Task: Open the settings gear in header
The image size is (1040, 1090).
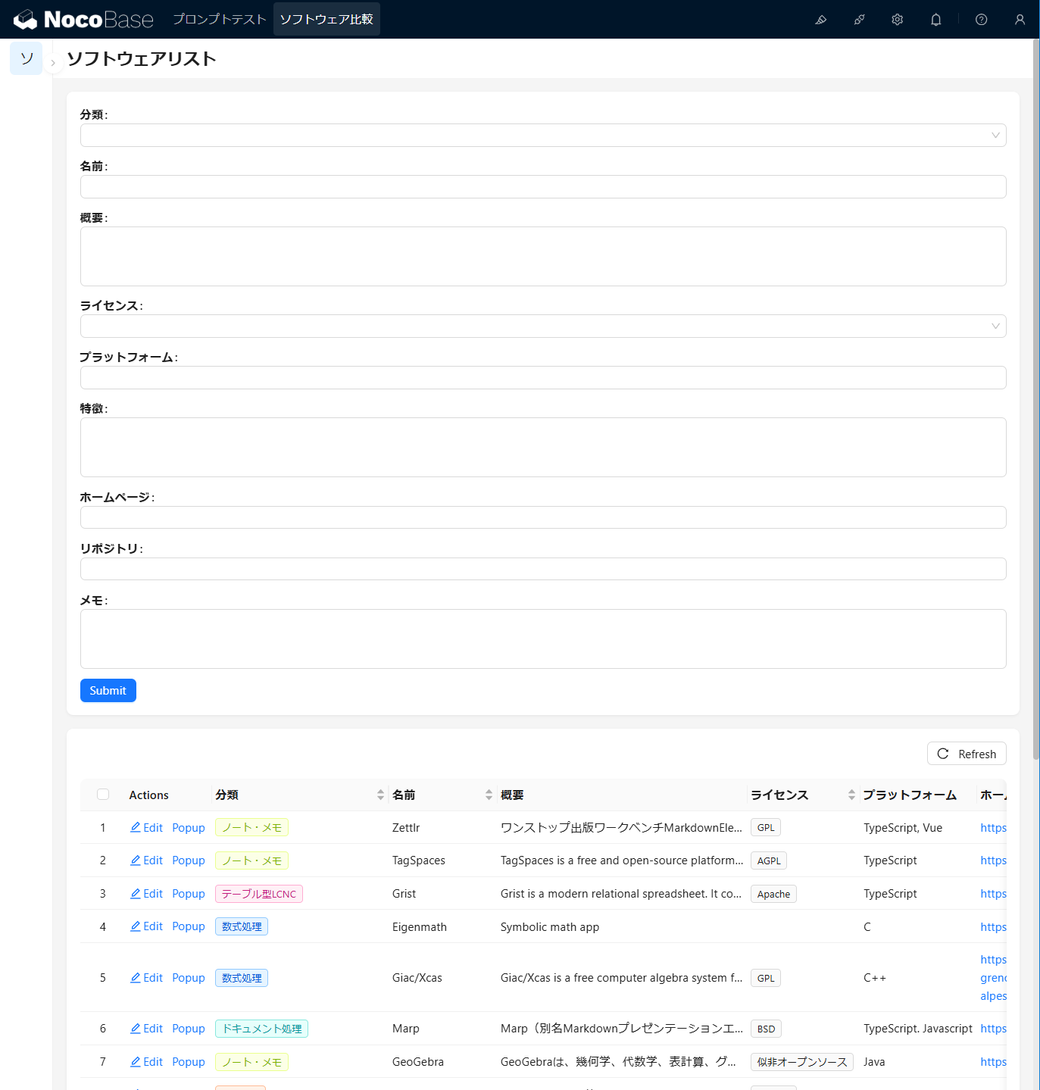Action: [x=897, y=20]
